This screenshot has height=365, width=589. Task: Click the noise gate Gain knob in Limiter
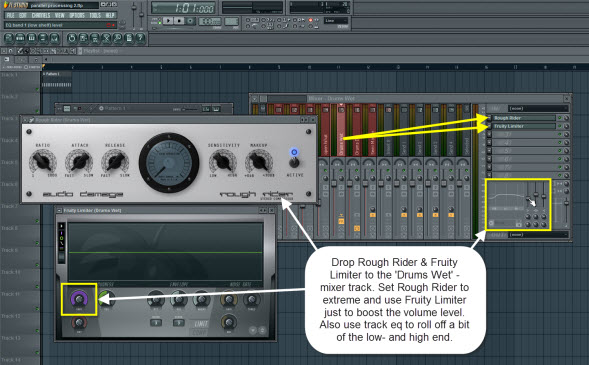[x=229, y=299]
